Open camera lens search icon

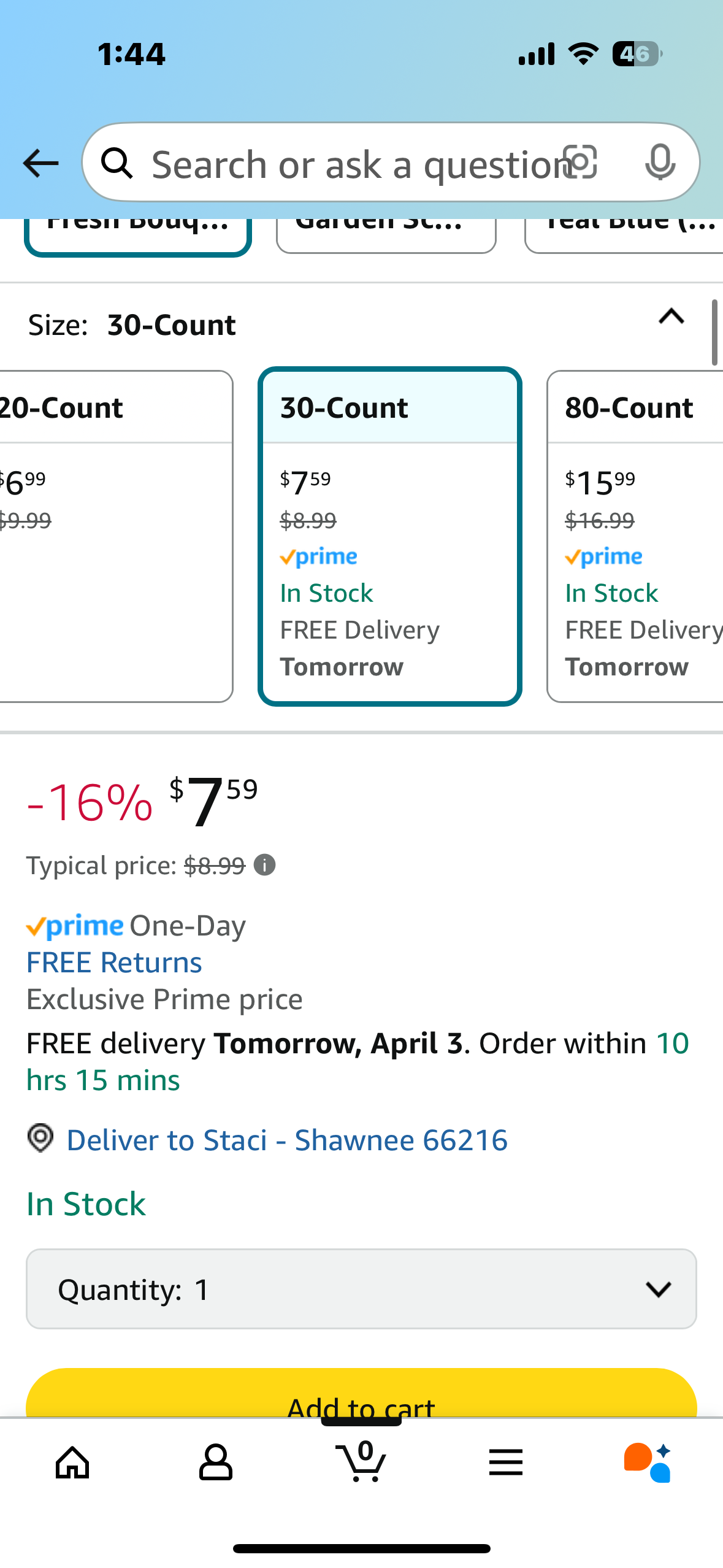pyautogui.click(x=580, y=163)
